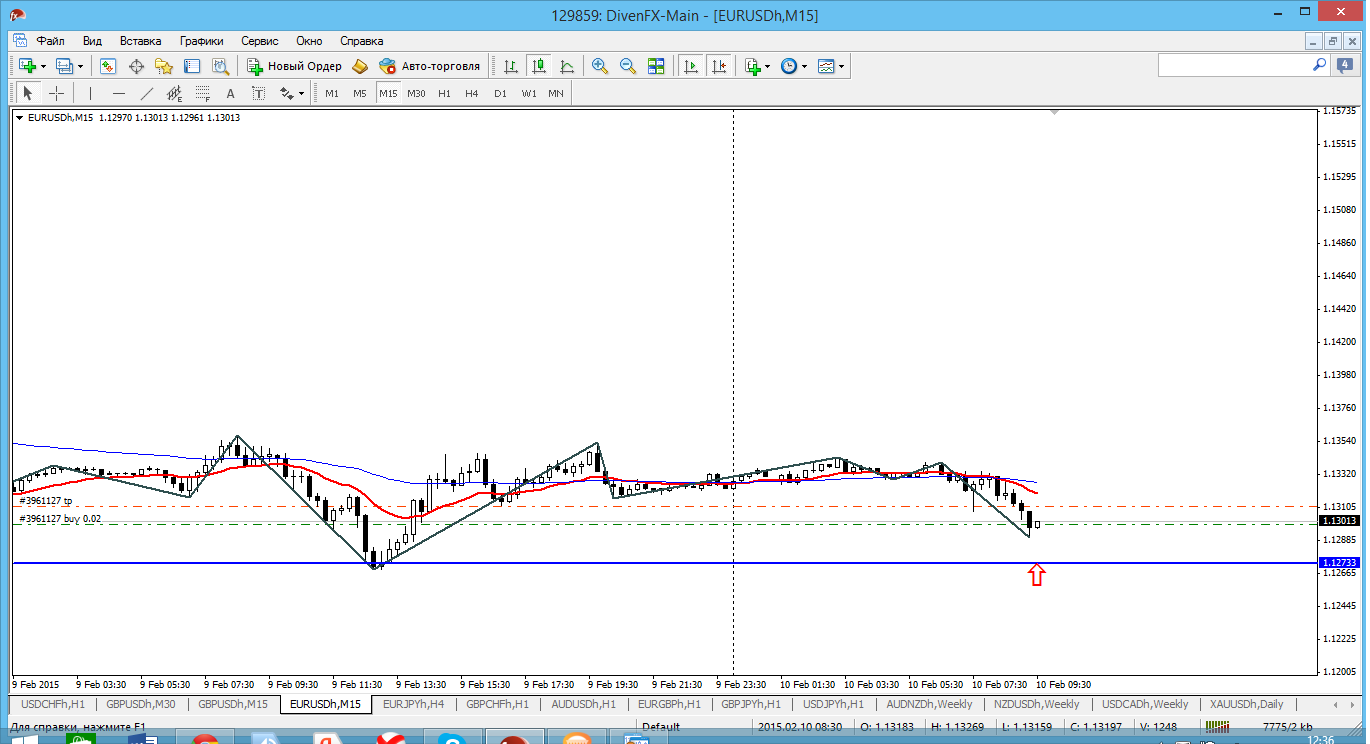The width and height of the screenshot is (1370, 744).
Task: Expand the new chart dropdown arrow
Action: [x=43, y=66]
